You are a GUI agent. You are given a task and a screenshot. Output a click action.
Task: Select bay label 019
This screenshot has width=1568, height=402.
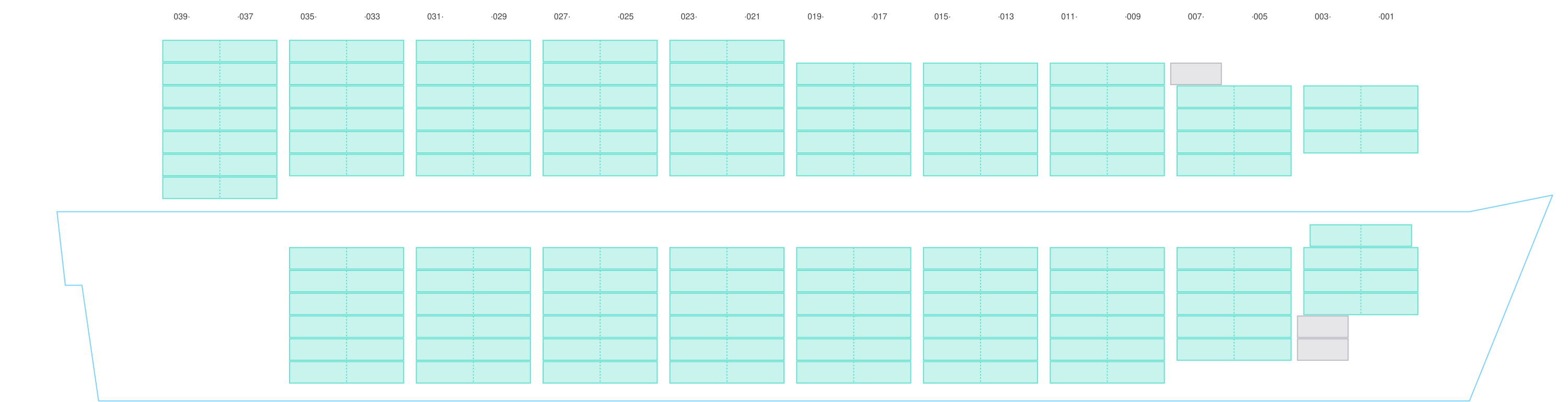click(816, 16)
